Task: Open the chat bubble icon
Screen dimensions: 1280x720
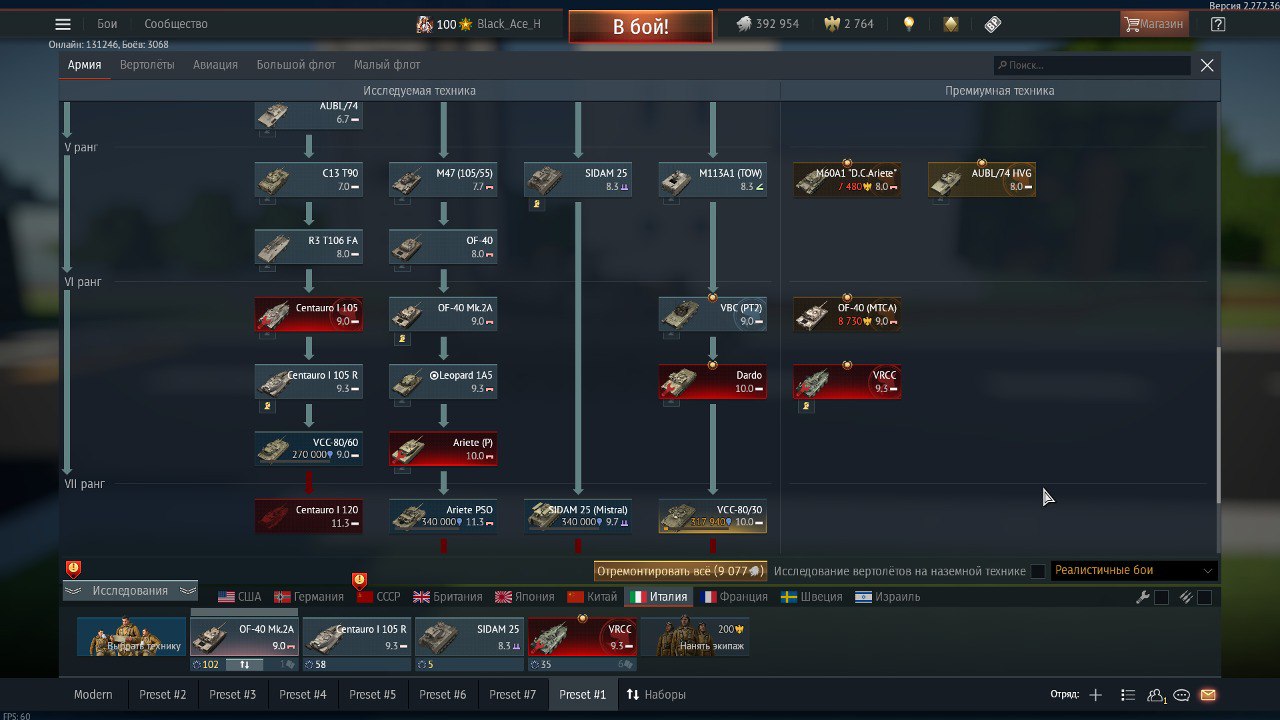Action: [1182, 695]
